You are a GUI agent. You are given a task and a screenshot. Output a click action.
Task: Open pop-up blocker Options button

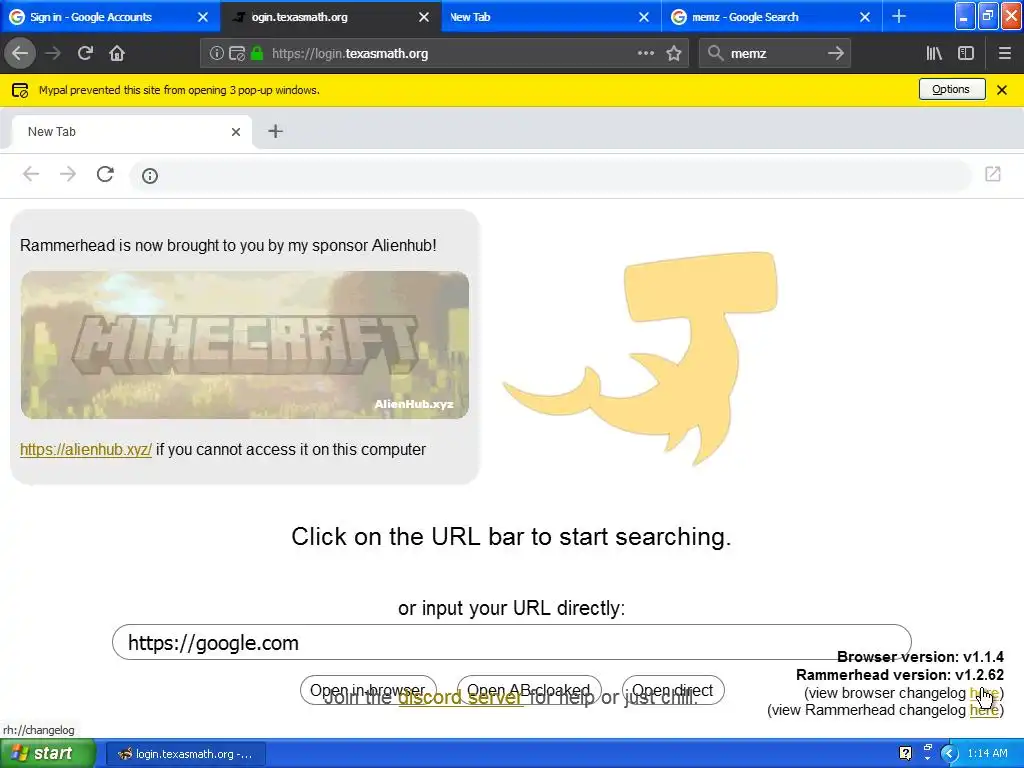coord(952,89)
